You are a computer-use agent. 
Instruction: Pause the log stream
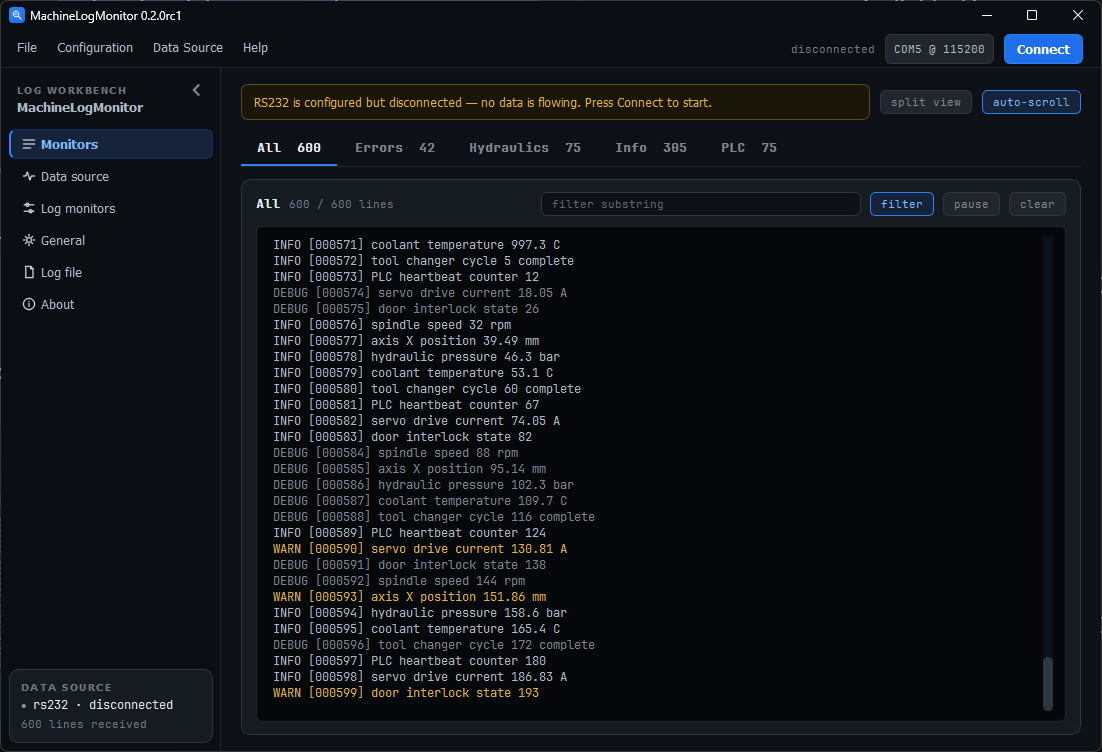coord(971,204)
